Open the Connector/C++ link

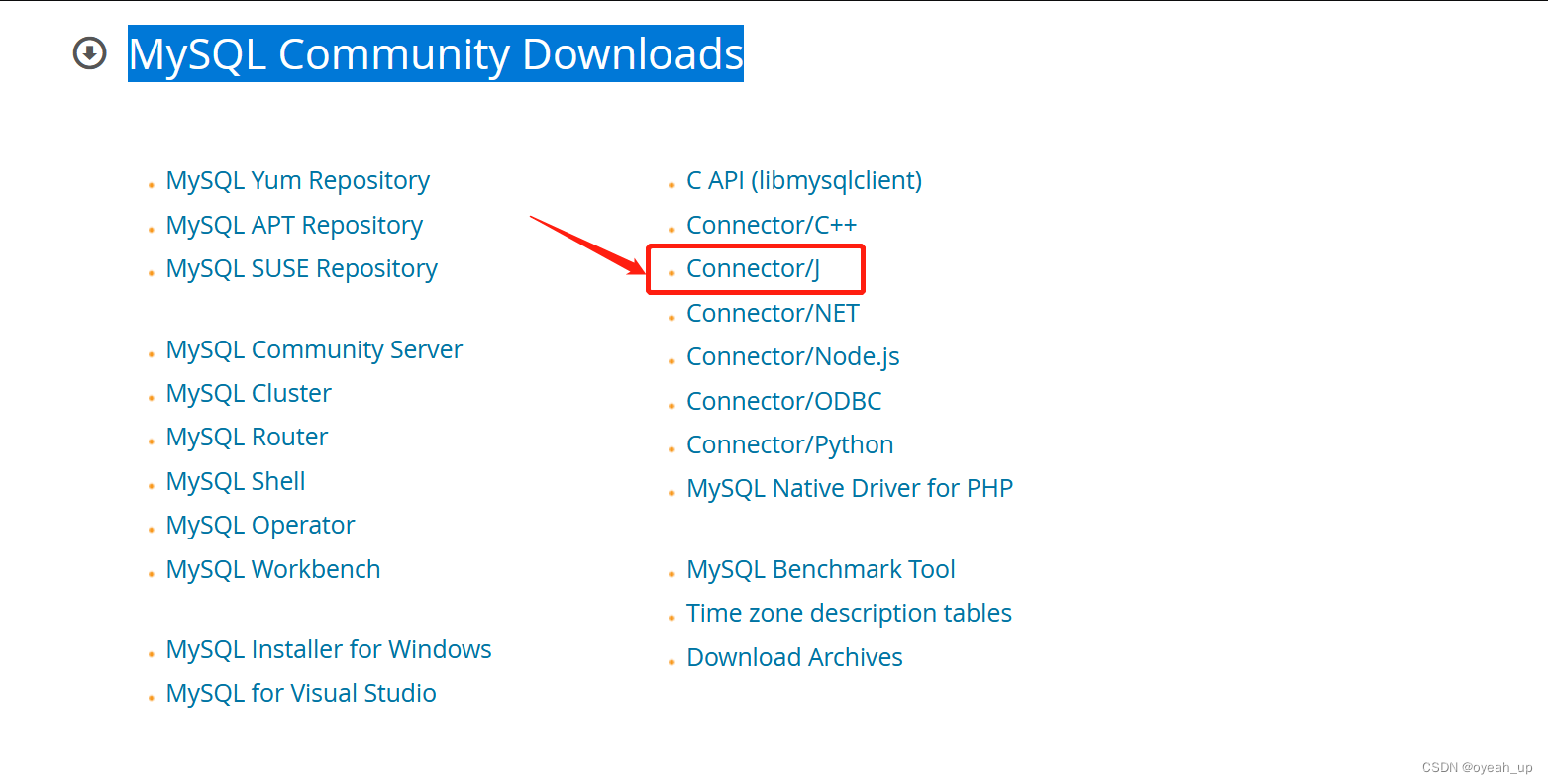[772, 226]
